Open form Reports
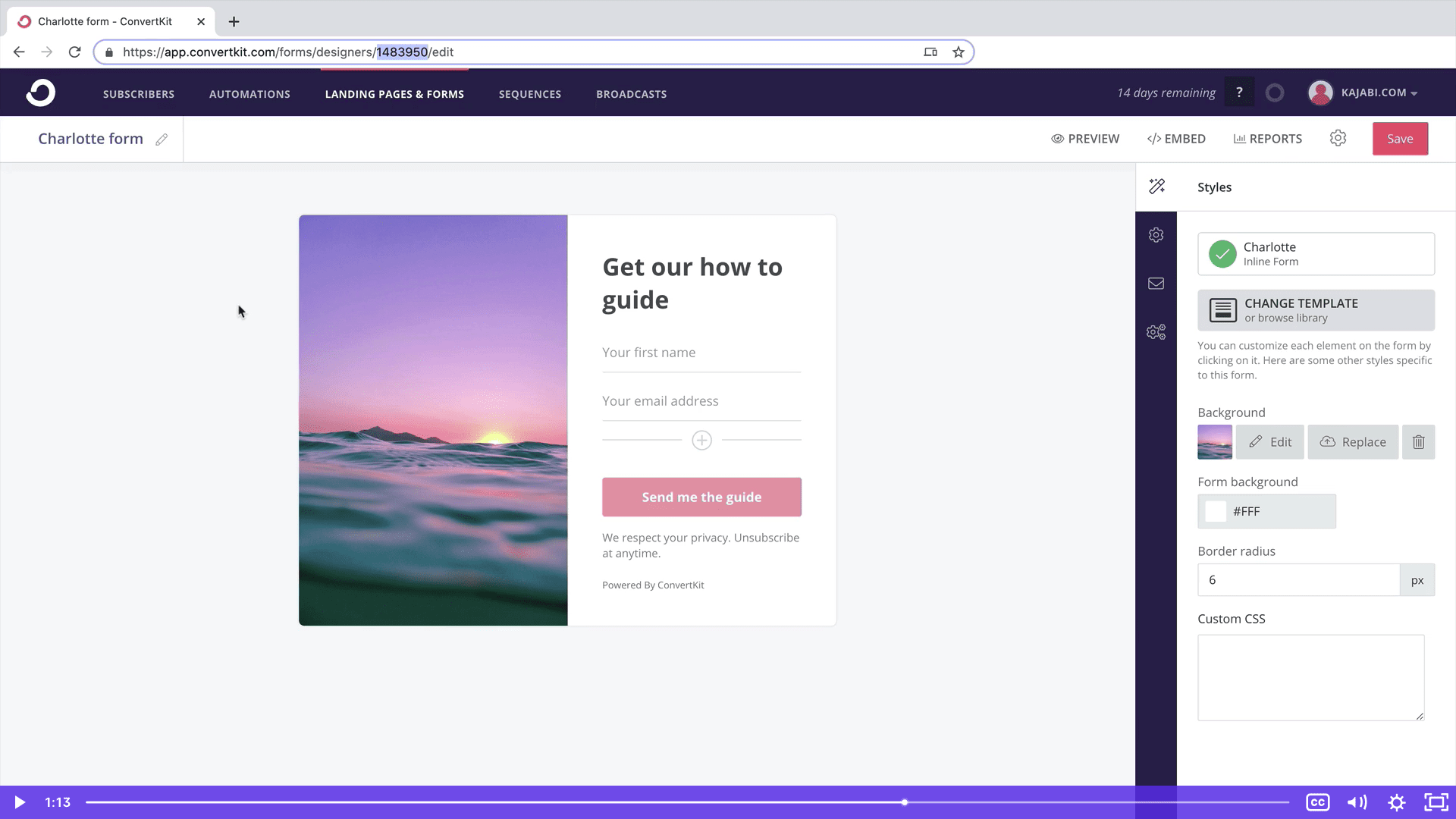 [x=1267, y=139]
